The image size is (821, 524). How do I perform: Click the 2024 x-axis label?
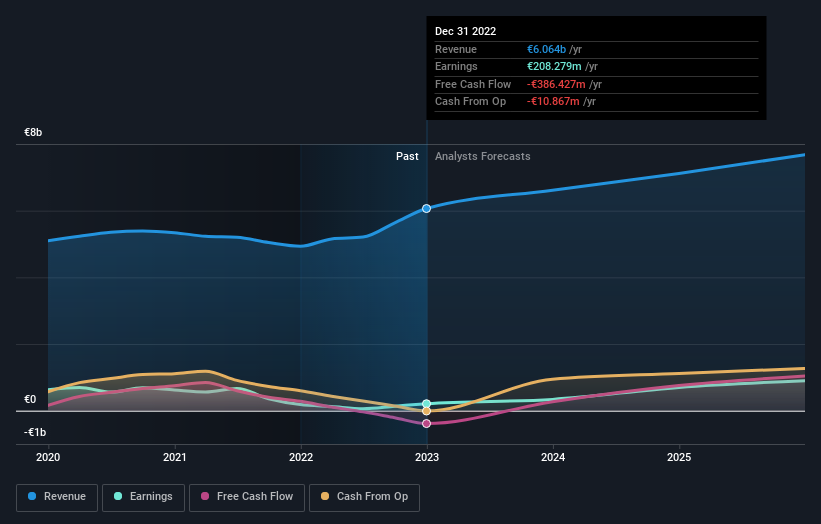(x=553, y=458)
